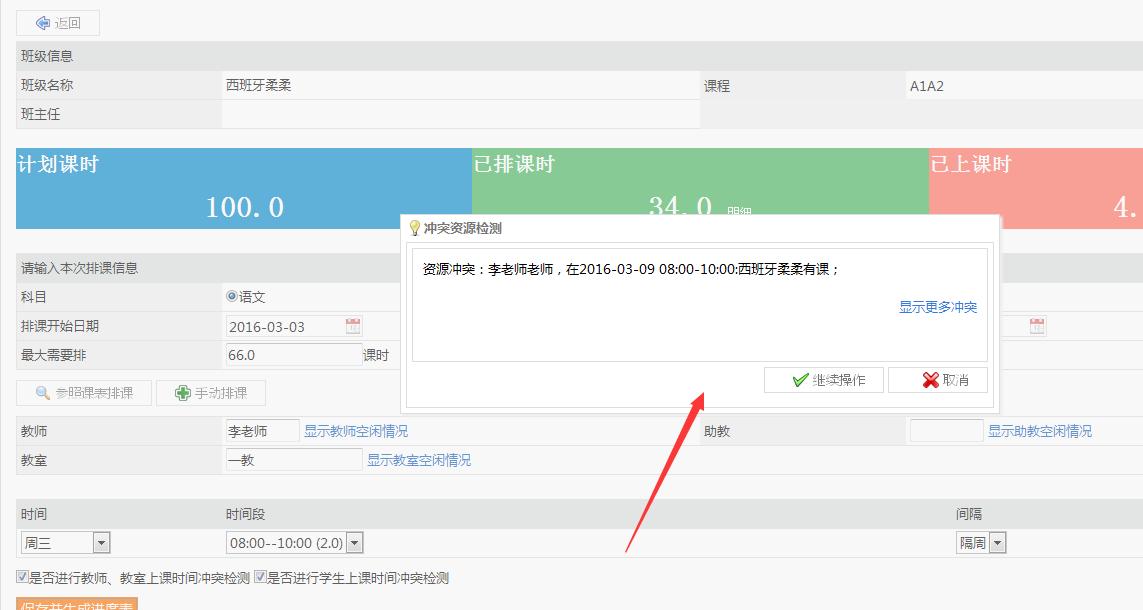Toggle teacher and classroom conflict detection checkbox
Viewport: 1143px width, 610px height.
[22, 577]
